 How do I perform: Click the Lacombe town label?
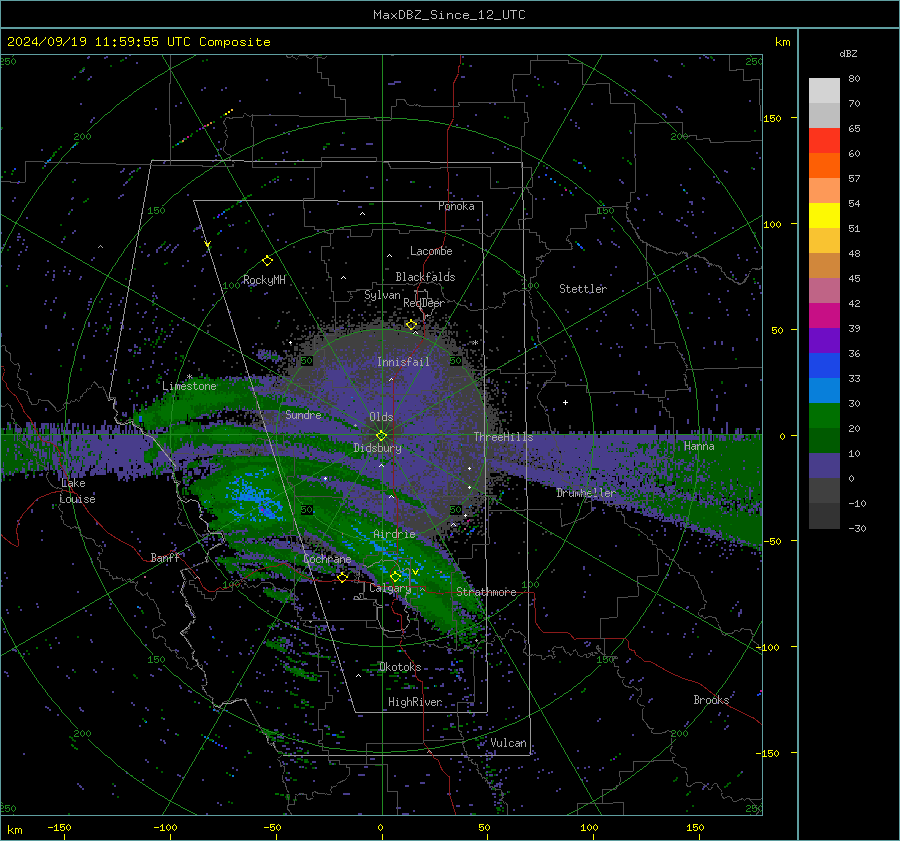(431, 251)
